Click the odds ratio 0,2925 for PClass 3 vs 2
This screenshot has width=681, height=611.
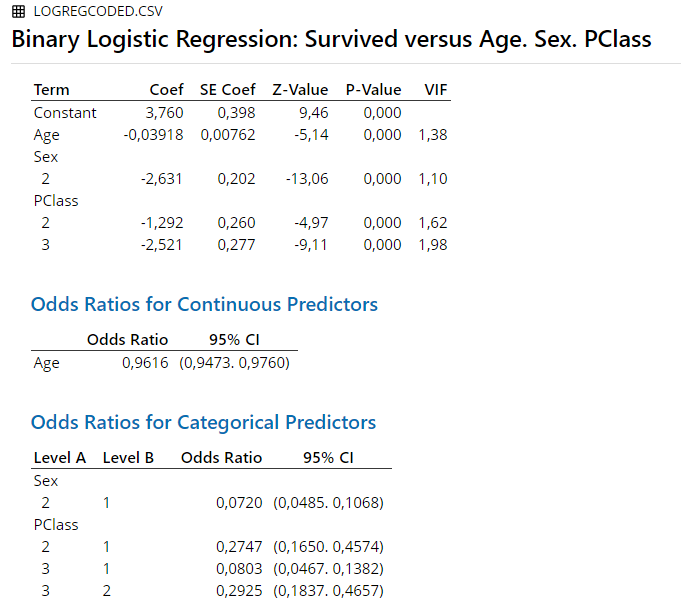point(239,591)
